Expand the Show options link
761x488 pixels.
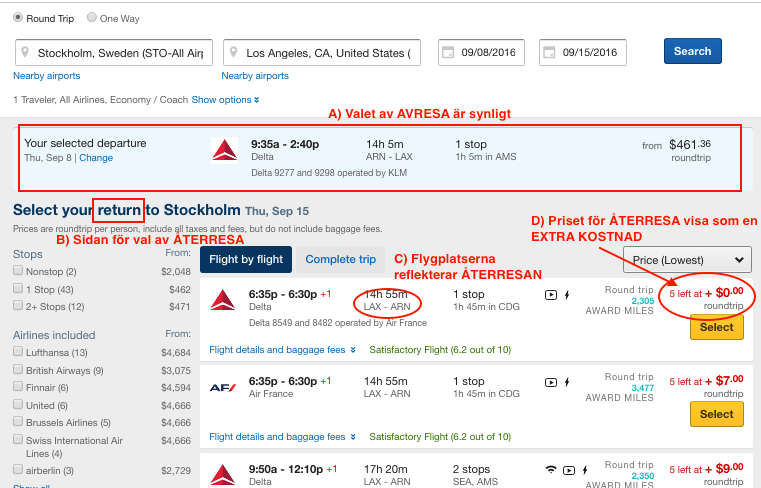pos(225,100)
